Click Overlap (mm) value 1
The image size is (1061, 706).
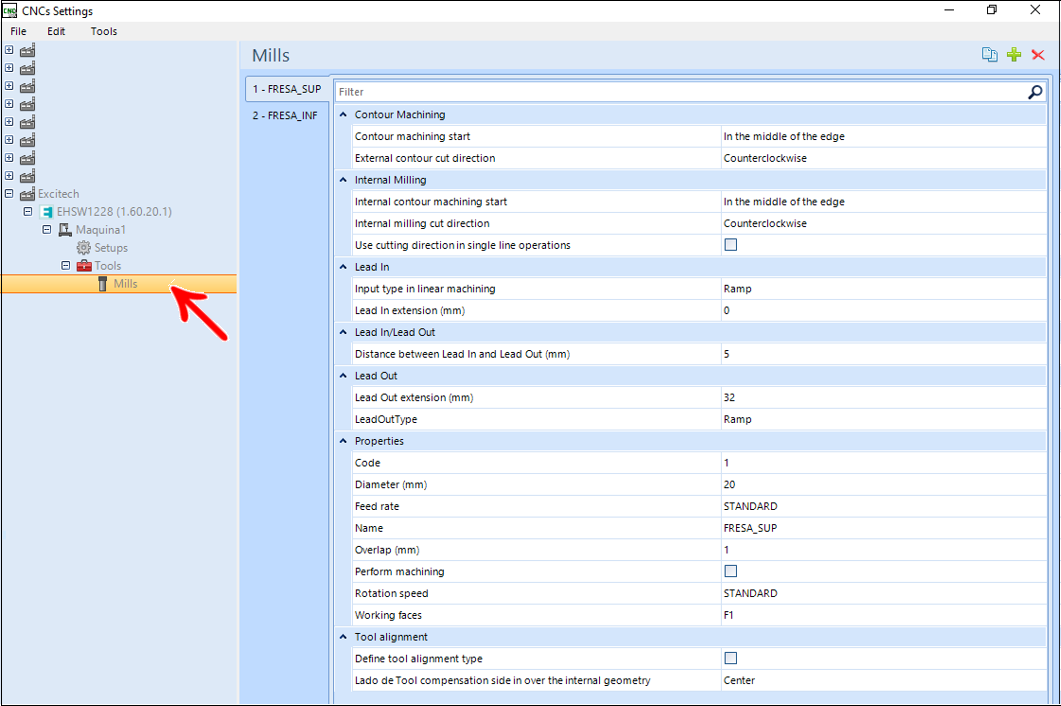pyautogui.click(x=883, y=550)
